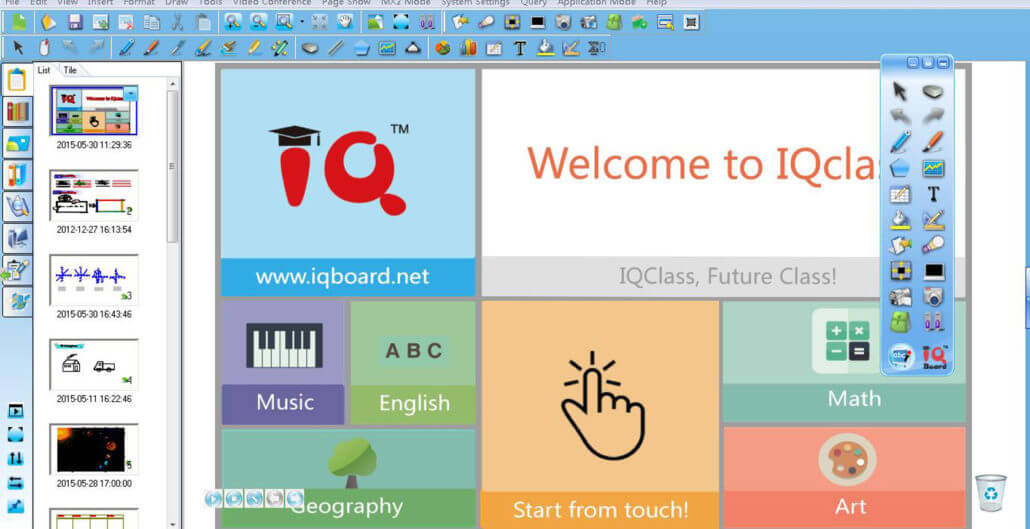The height and width of the screenshot is (529, 1030).
Task: Click the Text T in floating toolbox
Action: click(x=933, y=194)
